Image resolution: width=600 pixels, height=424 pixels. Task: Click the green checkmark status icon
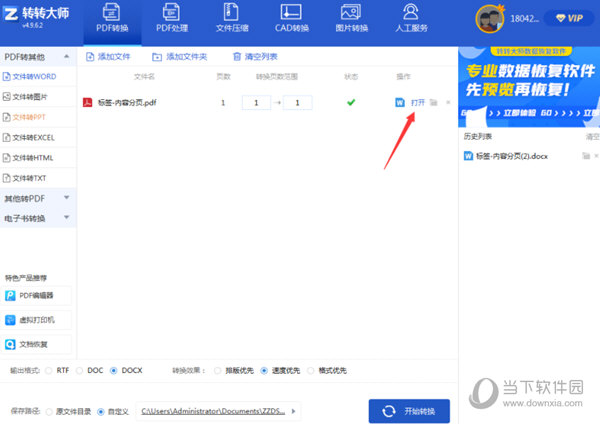point(351,102)
